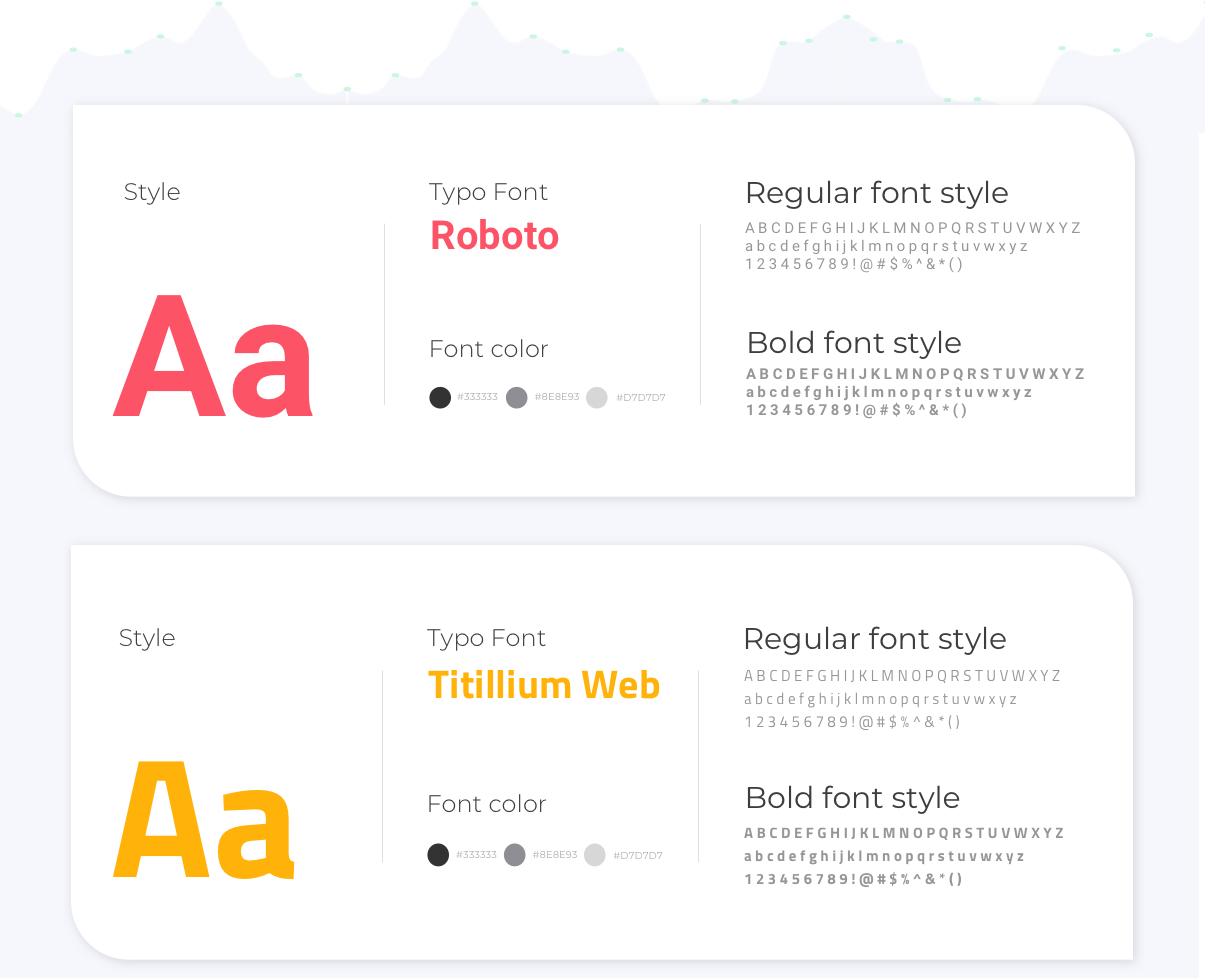The height and width of the screenshot is (978, 1205).
Task: Click #333333 hex label in Titillium Web card
Action: click(476, 855)
